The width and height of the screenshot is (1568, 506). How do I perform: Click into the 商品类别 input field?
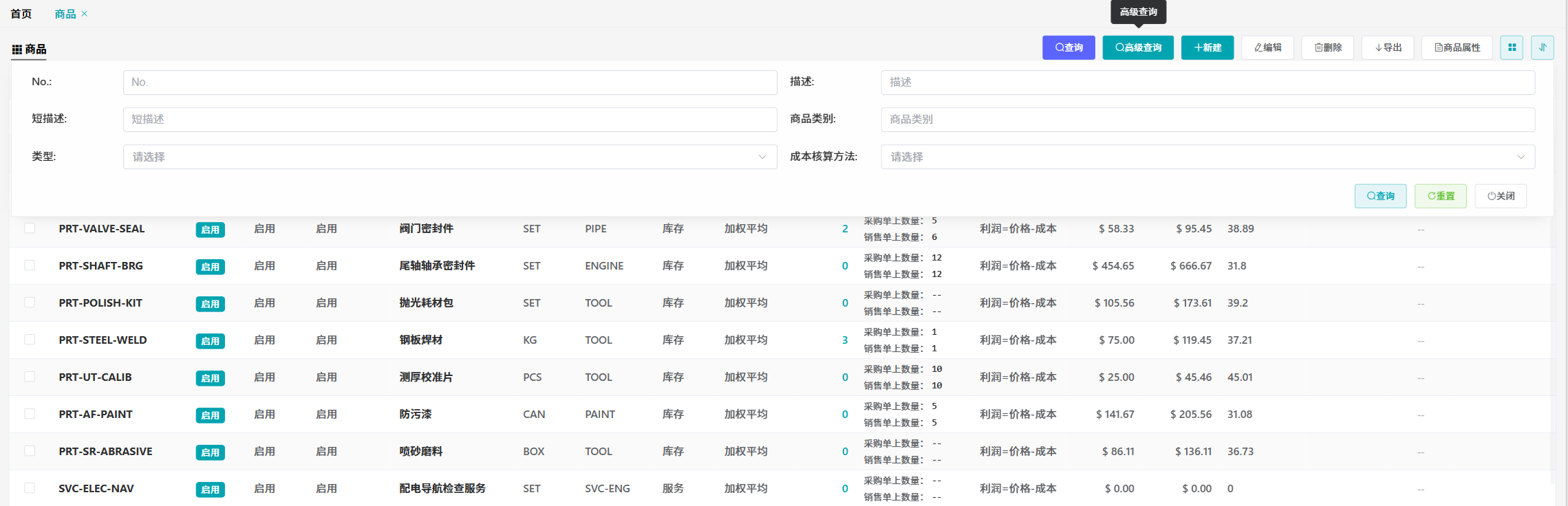pos(1207,120)
